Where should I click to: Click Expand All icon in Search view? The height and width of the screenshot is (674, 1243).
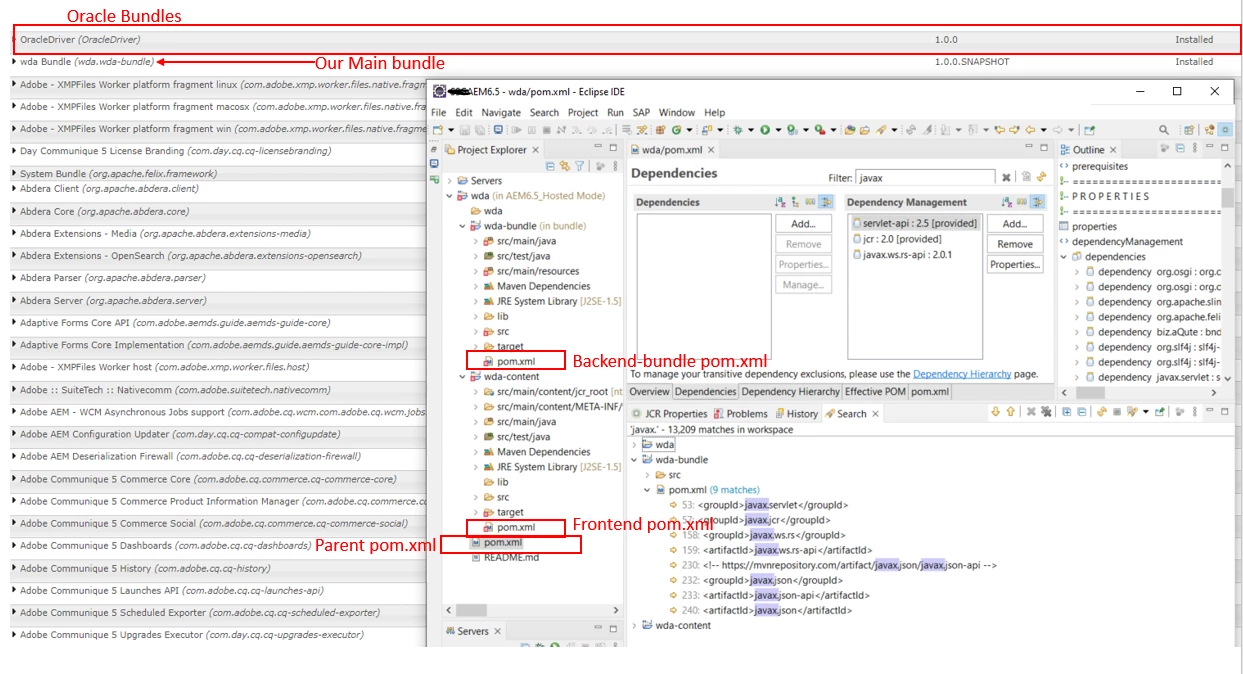1067,412
